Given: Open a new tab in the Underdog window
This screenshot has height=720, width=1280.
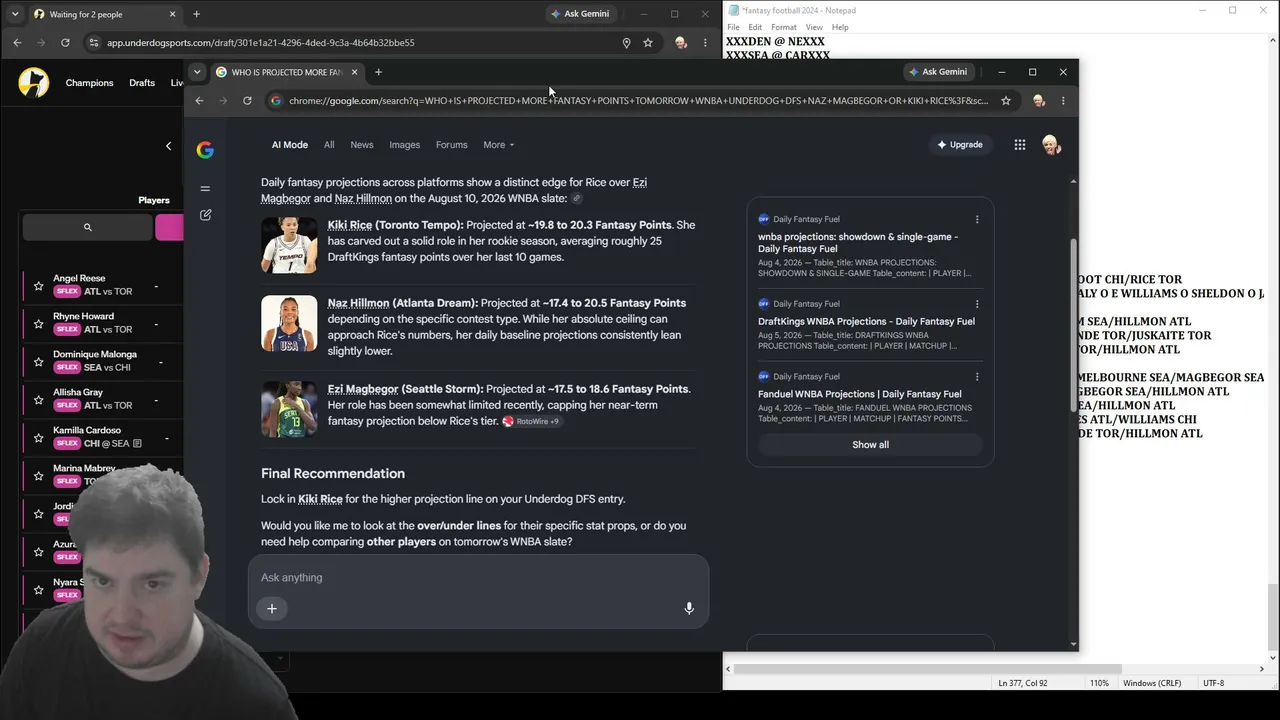Looking at the screenshot, I should click(196, 14).
